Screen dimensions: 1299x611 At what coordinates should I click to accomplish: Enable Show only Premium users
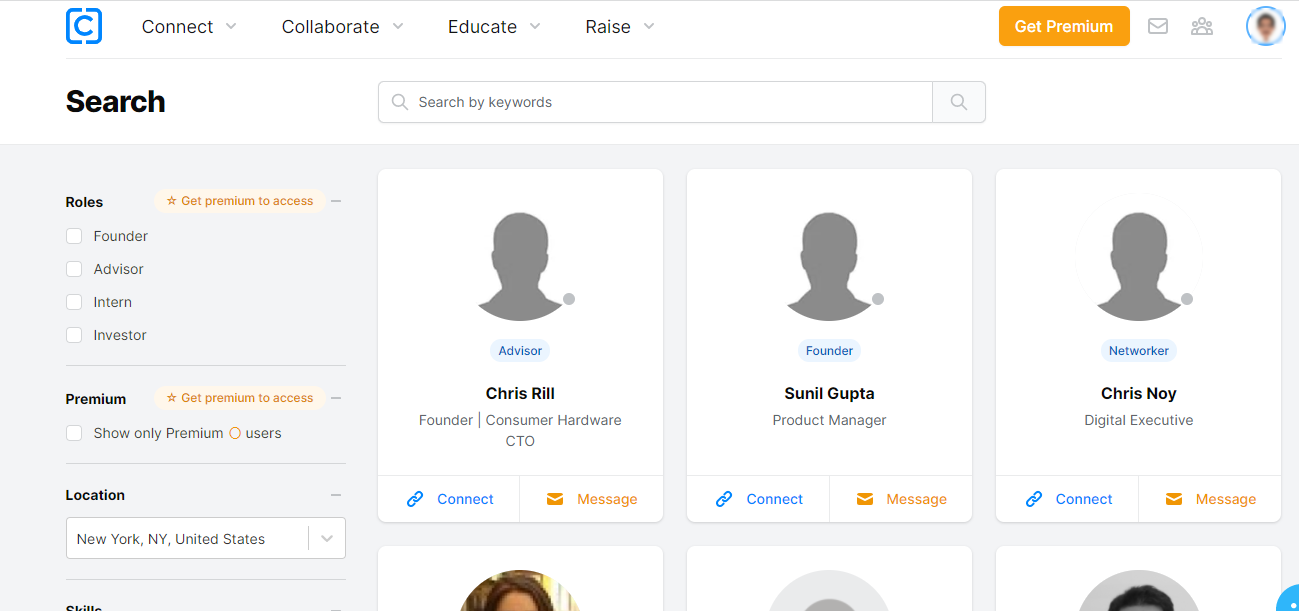[x=74, y=433]
